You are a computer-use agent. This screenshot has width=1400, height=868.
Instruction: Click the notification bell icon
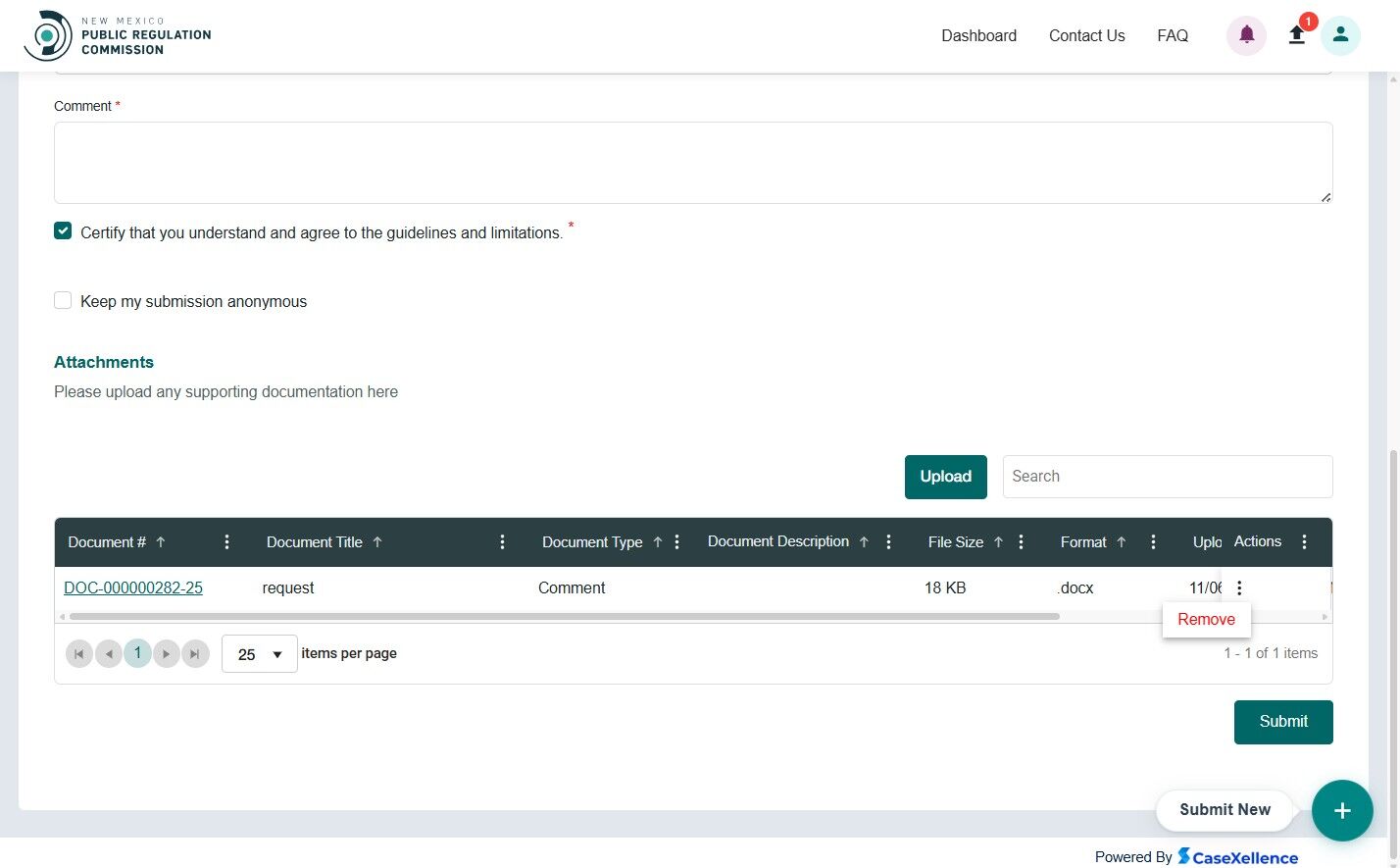pyautogui.click(x=1245, y=34)
